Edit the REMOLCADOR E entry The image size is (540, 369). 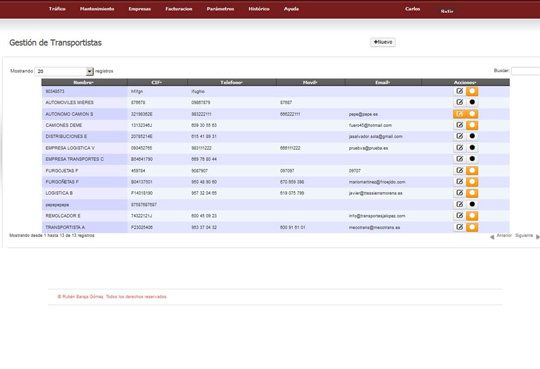pos(459,216)
